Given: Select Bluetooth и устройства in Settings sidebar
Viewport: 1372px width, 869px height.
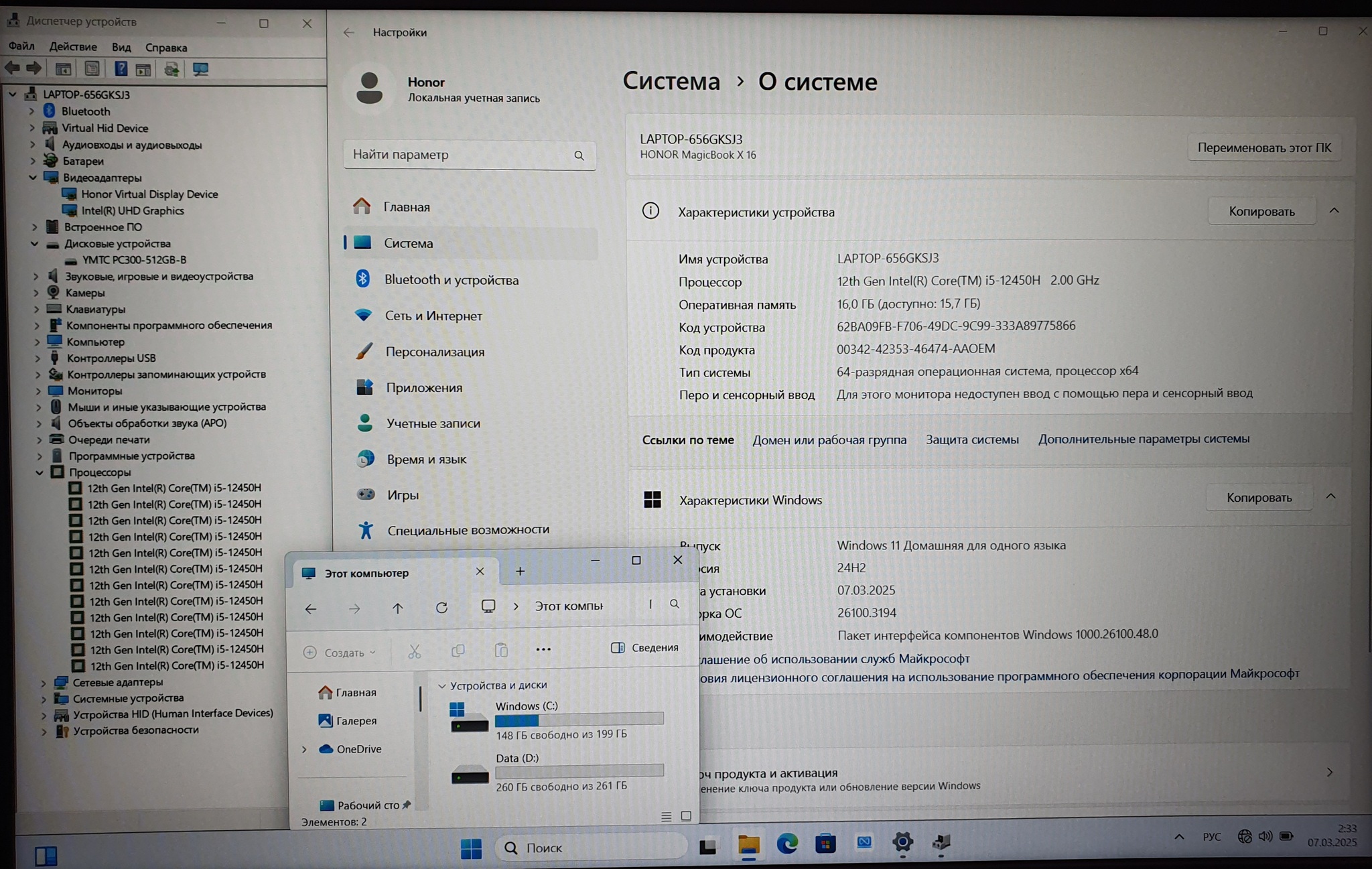Looking at the screenshot, I should [451, 279].
